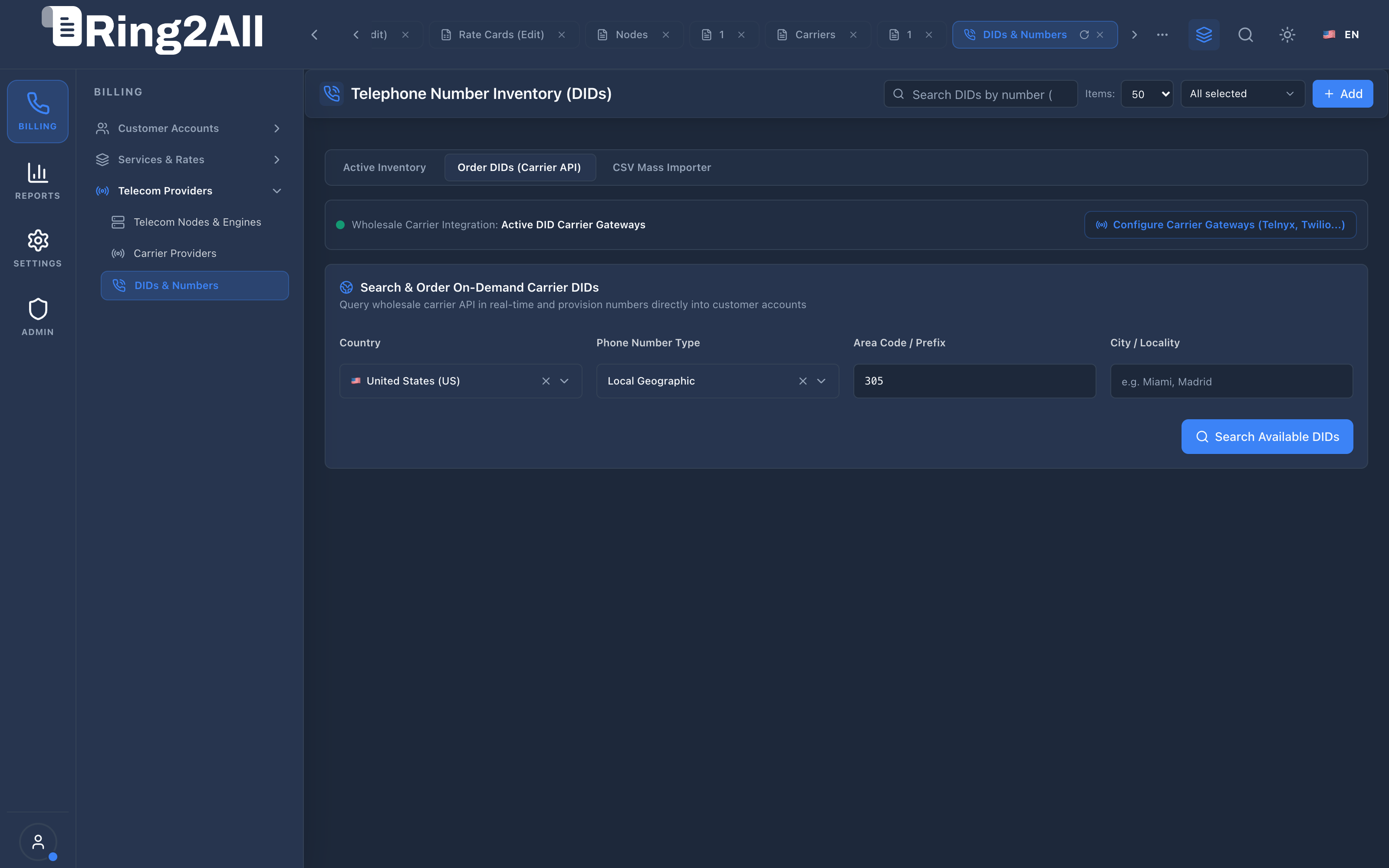Close the truncated 'dit)' tab
The height and width of the screenshot is (868, 1389).
[x=406, y=35]
